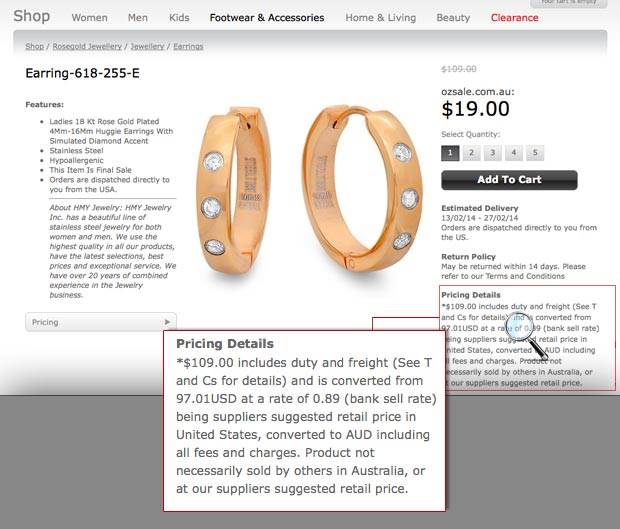Open the Clearance section

point(514,18)
